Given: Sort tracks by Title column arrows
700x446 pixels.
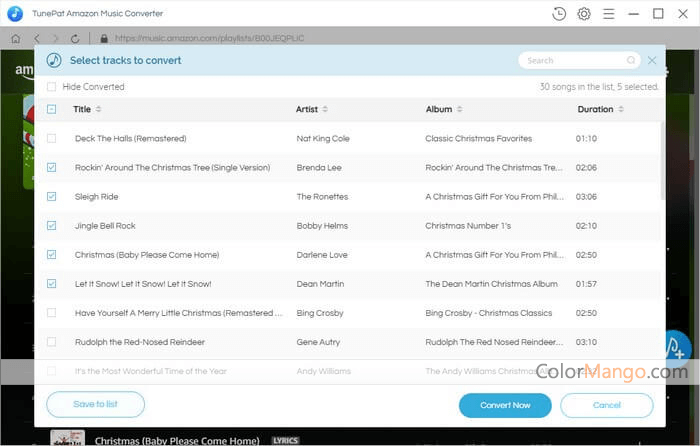Looking at the screenshot, I should (x=98, y=109).
